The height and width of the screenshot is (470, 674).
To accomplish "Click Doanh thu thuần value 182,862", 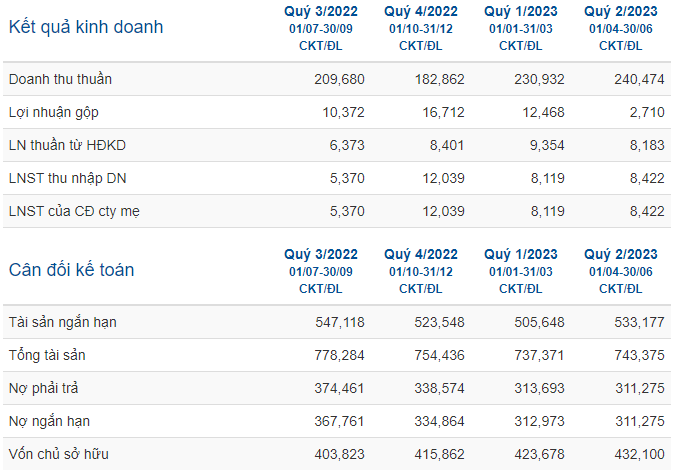I will (439, 80).
